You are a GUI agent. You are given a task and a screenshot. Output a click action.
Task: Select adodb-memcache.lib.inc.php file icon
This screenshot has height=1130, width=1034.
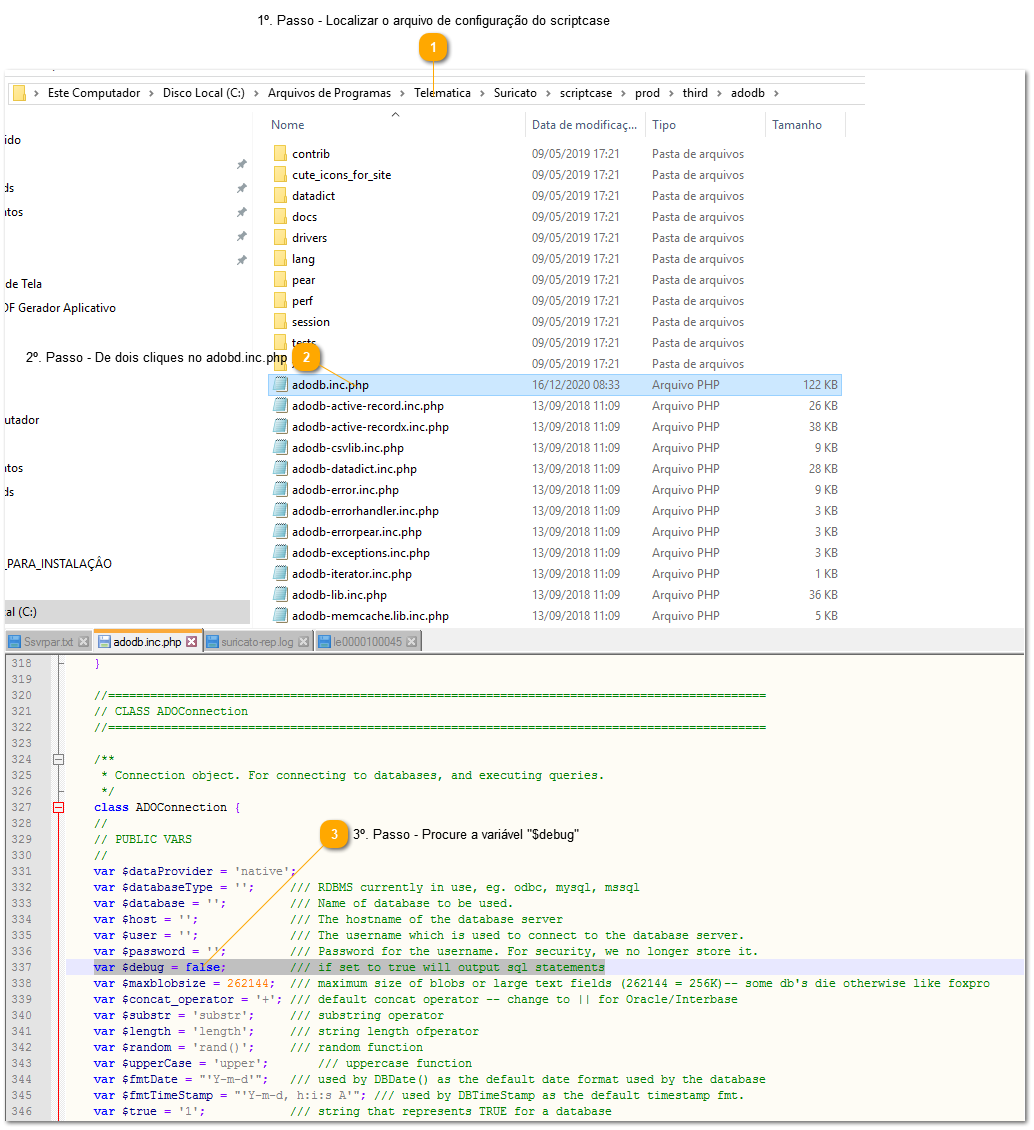280,615
